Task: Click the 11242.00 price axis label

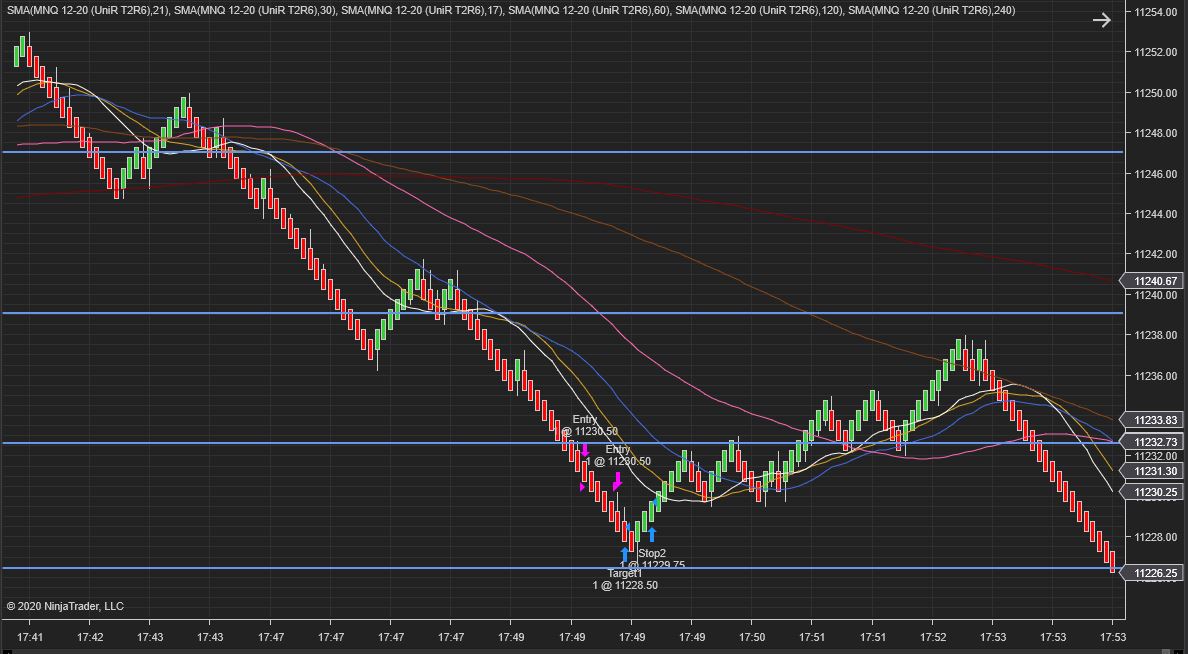Action: [x=1155, y=254]
